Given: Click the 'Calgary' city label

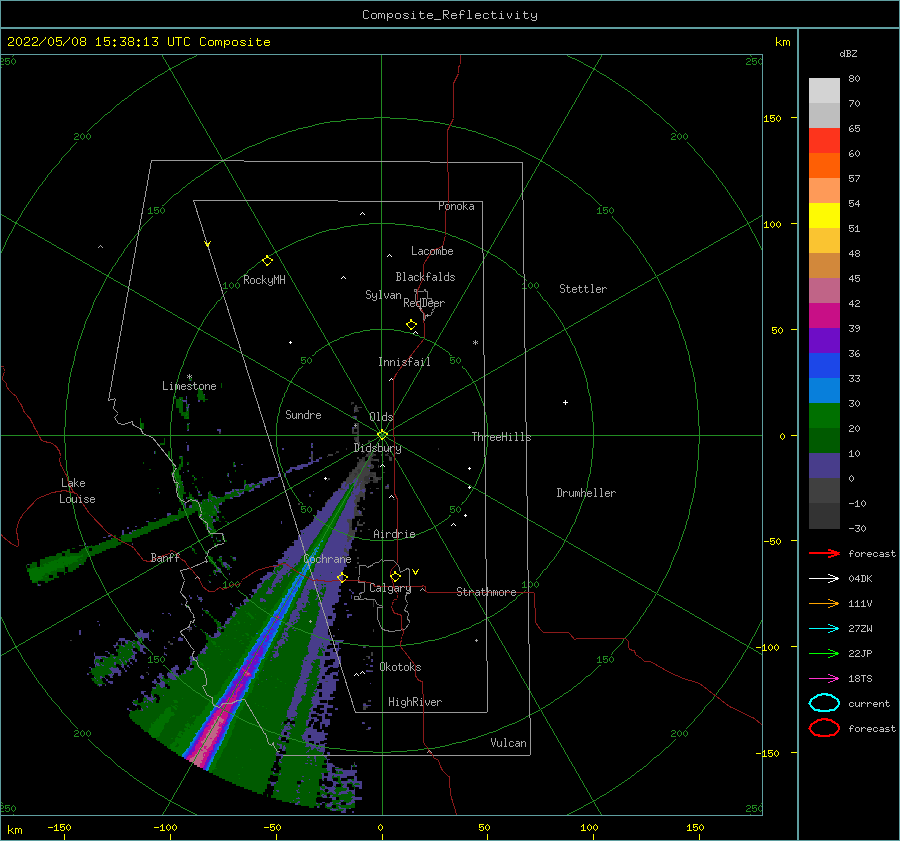Looking at the screenshot, I should coord(390,588).
